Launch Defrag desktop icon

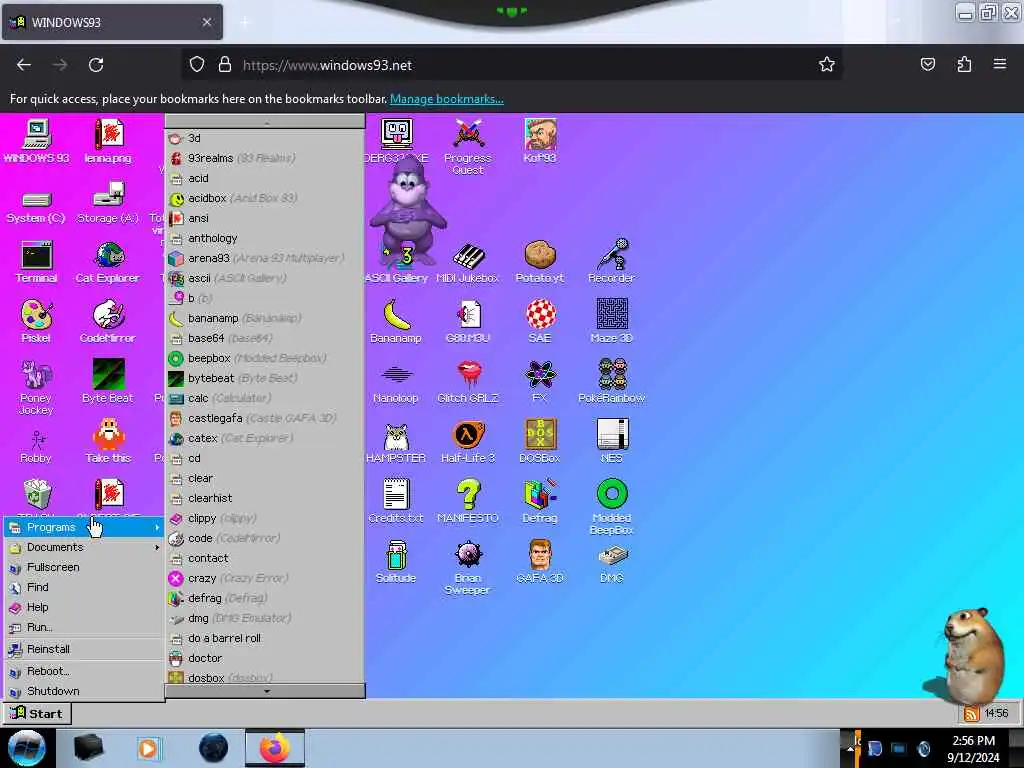(540, 501)
